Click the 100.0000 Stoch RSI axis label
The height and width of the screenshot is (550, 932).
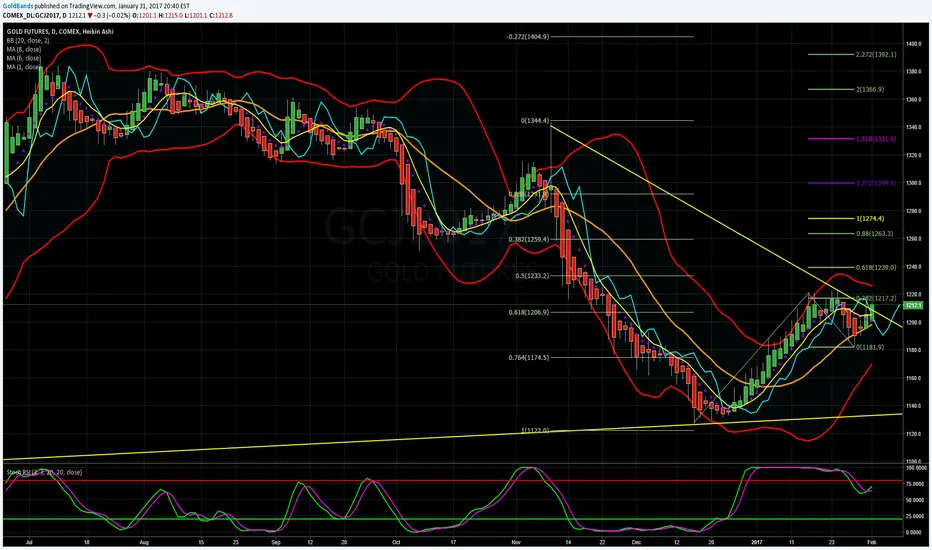916,469
